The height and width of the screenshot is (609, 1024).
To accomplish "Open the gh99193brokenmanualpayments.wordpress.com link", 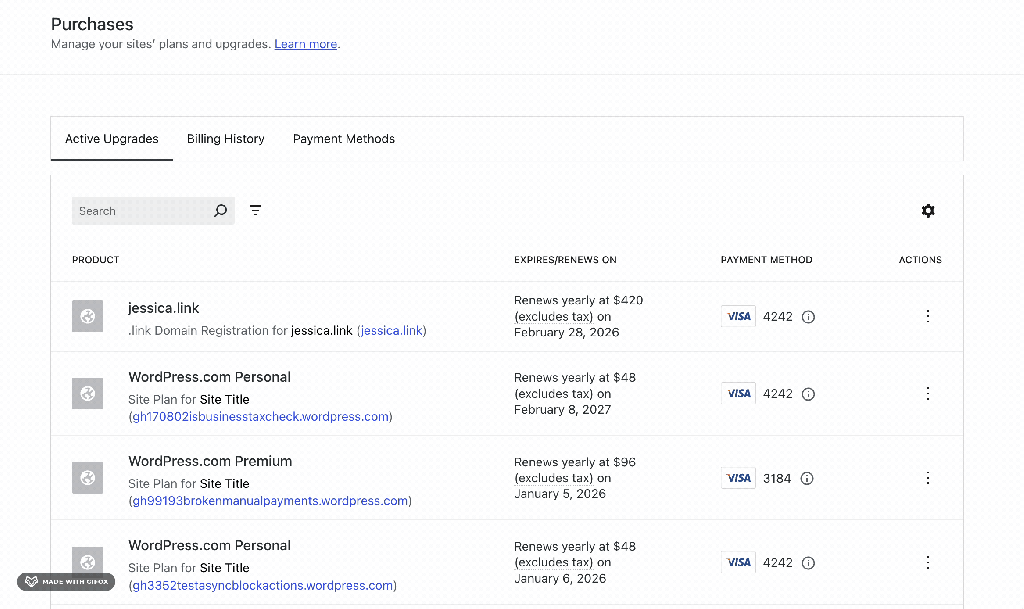I will pyautogui.click(x=270, y=501).
